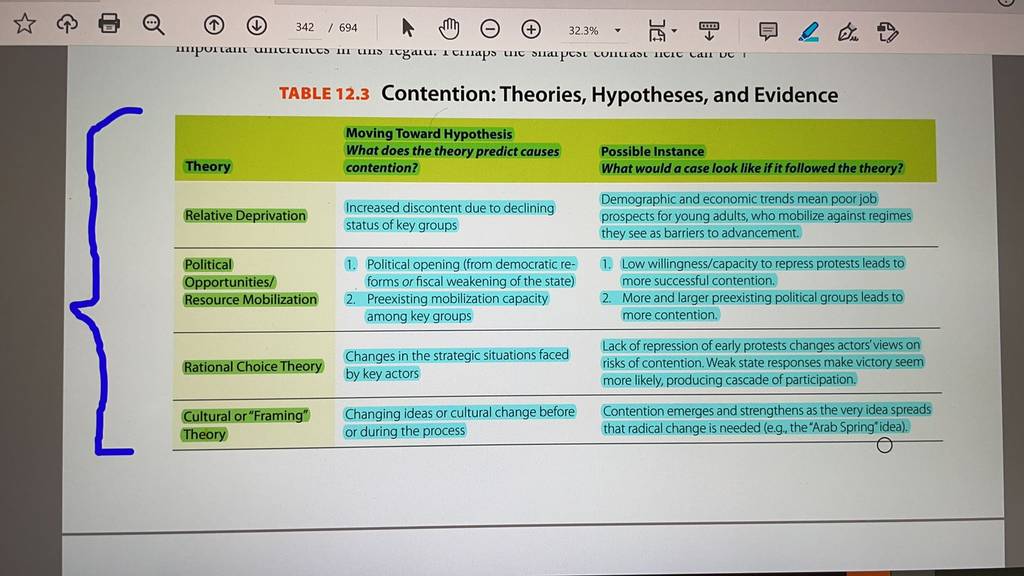Open the zoom level dropdown arrow
Viewport: 1024px width, 576px height.
[x=618, y=31]
